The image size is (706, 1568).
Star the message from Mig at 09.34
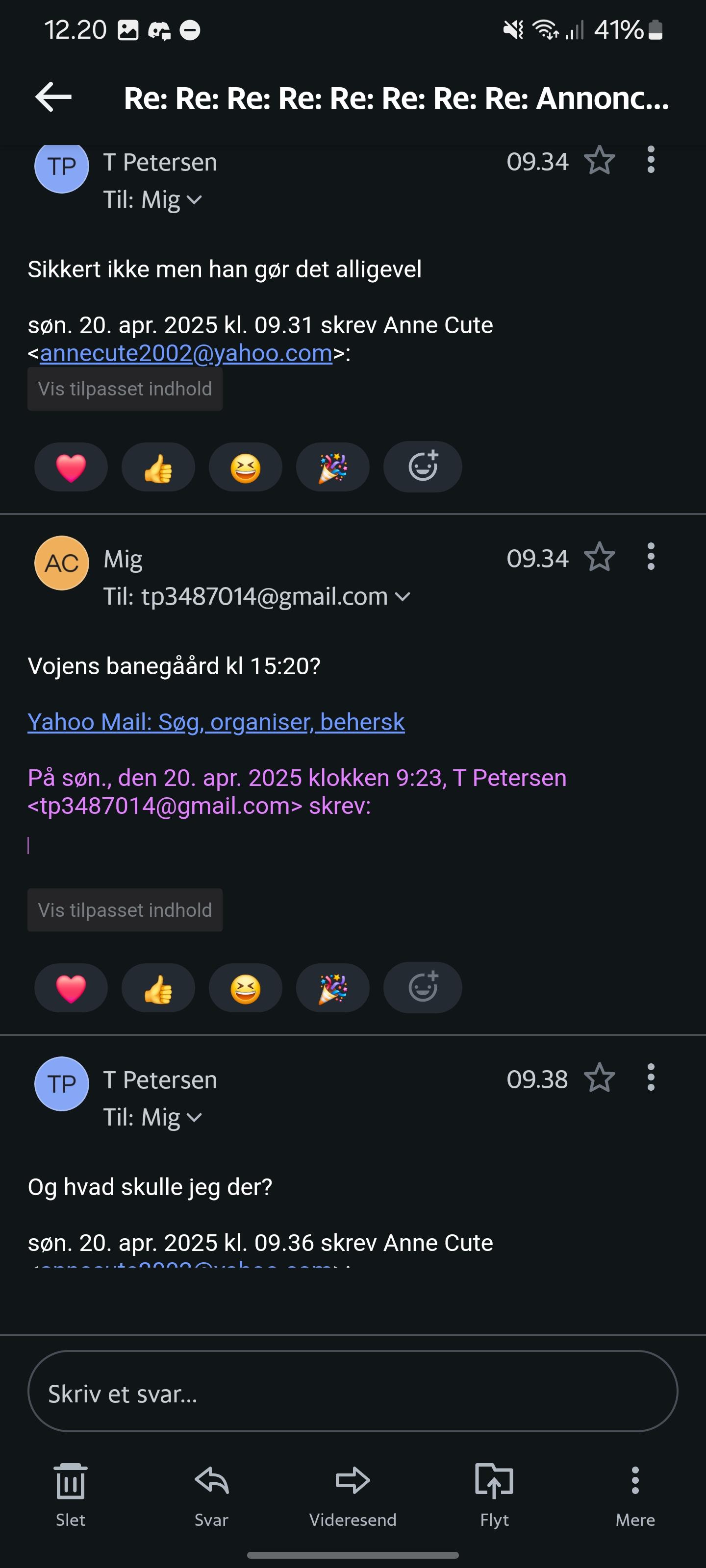tap(600, 558)
